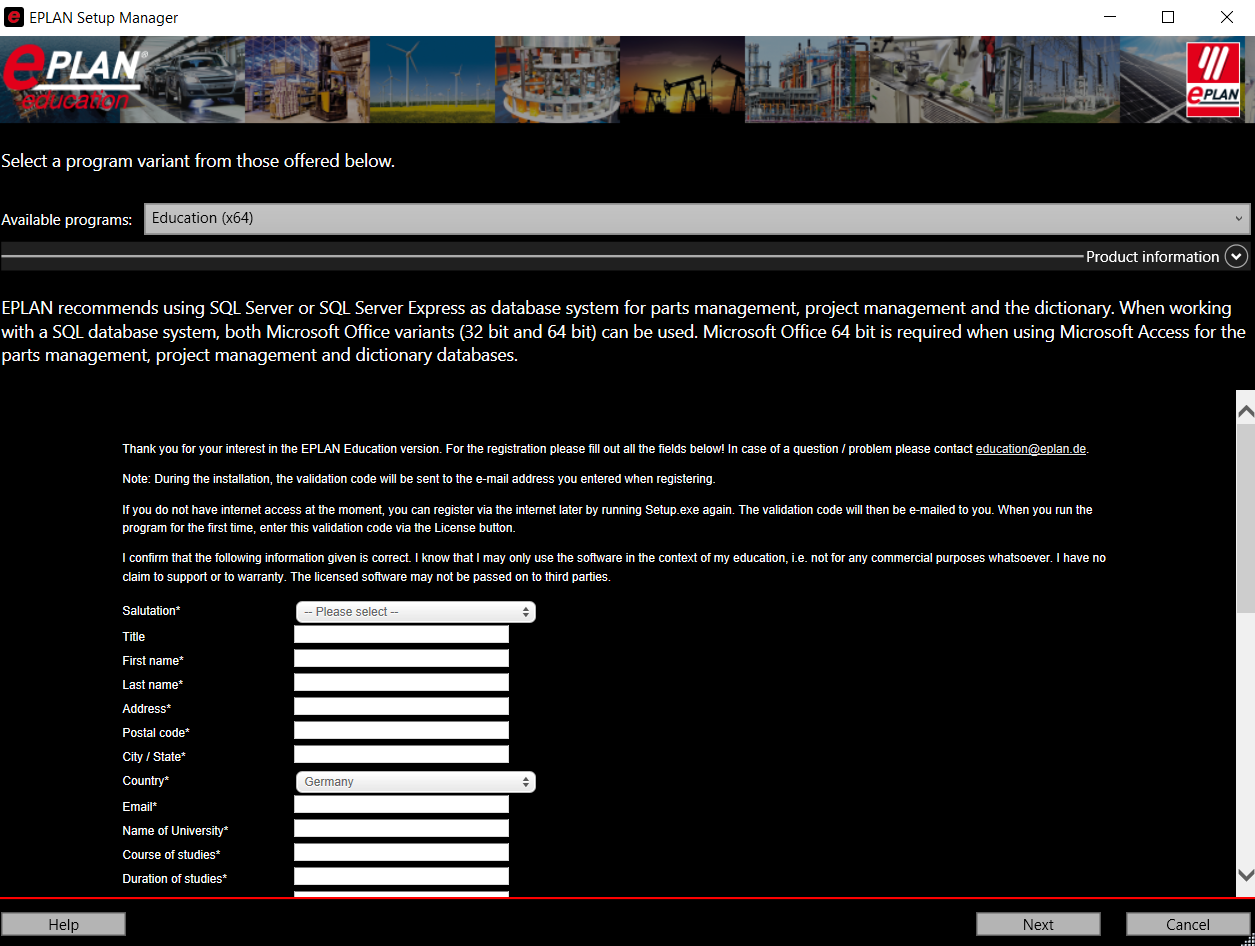Click the Duration of studies field
This screenshot has height=946, width=1255.
click(401, 877)
